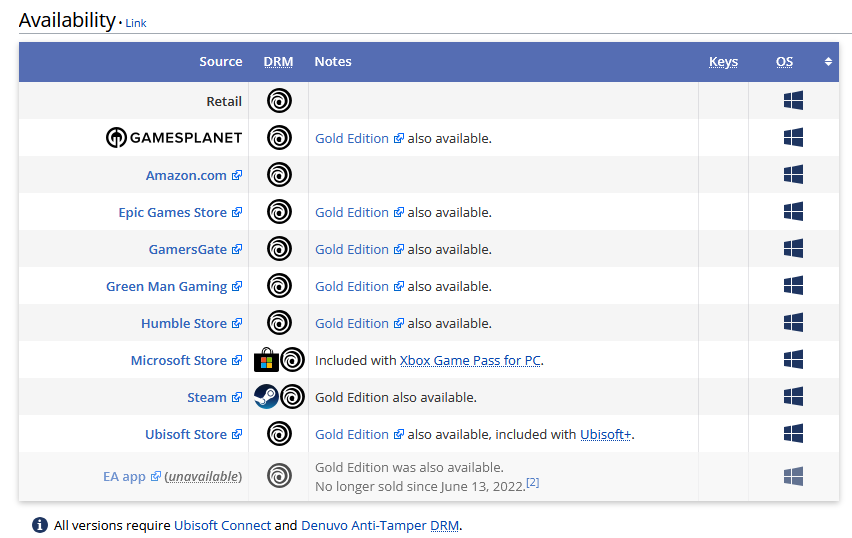Click Ubisoft Connect icon in Green Man Gaming row
Screen dimensions: 852x538
pos(279,285)
